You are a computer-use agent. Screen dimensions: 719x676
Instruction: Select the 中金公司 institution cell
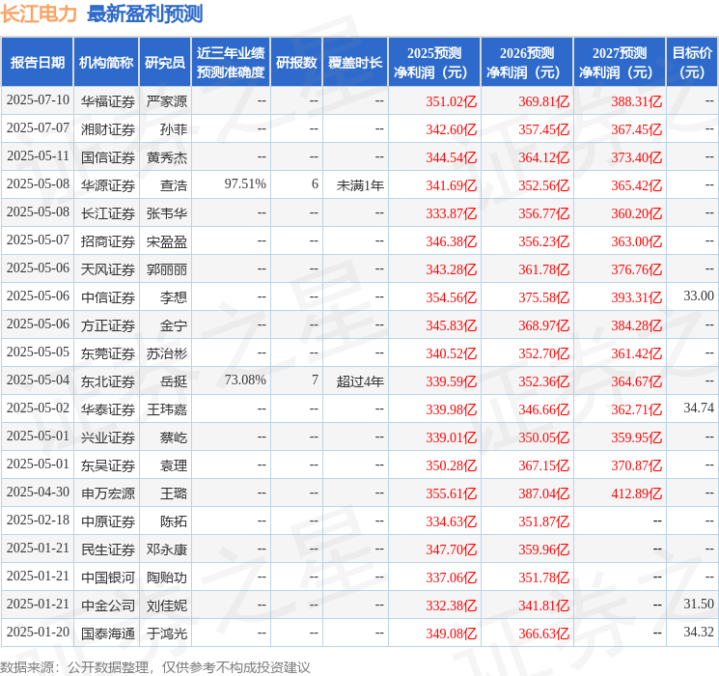108,606
